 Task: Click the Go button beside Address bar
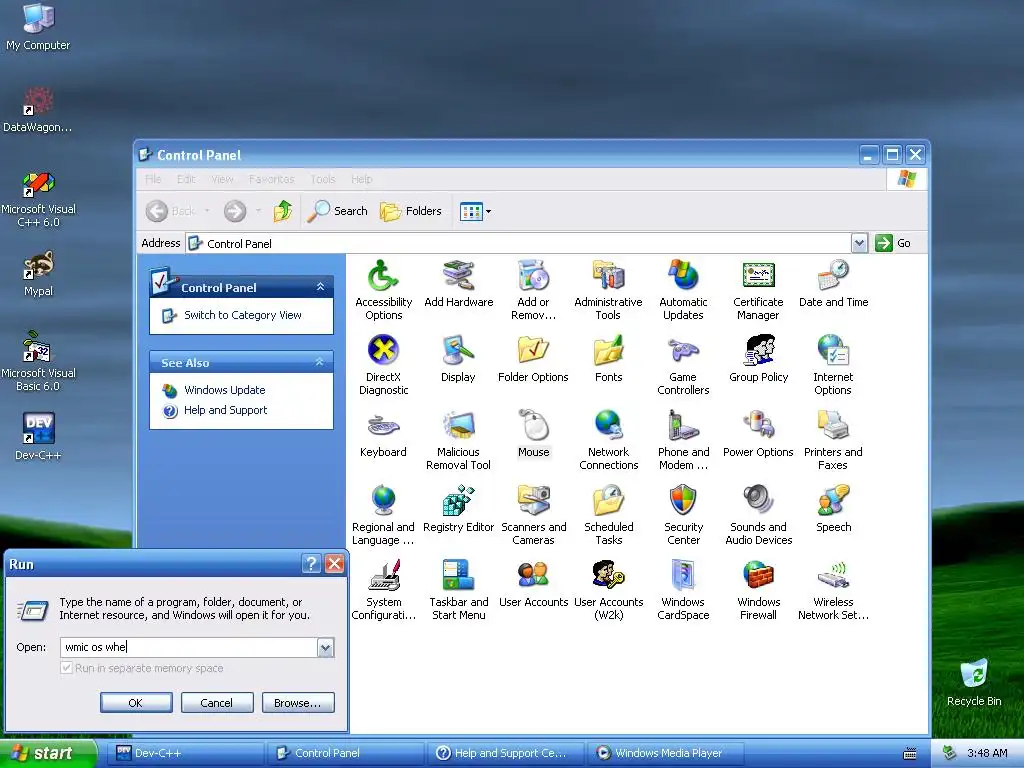tap(894, 243)
